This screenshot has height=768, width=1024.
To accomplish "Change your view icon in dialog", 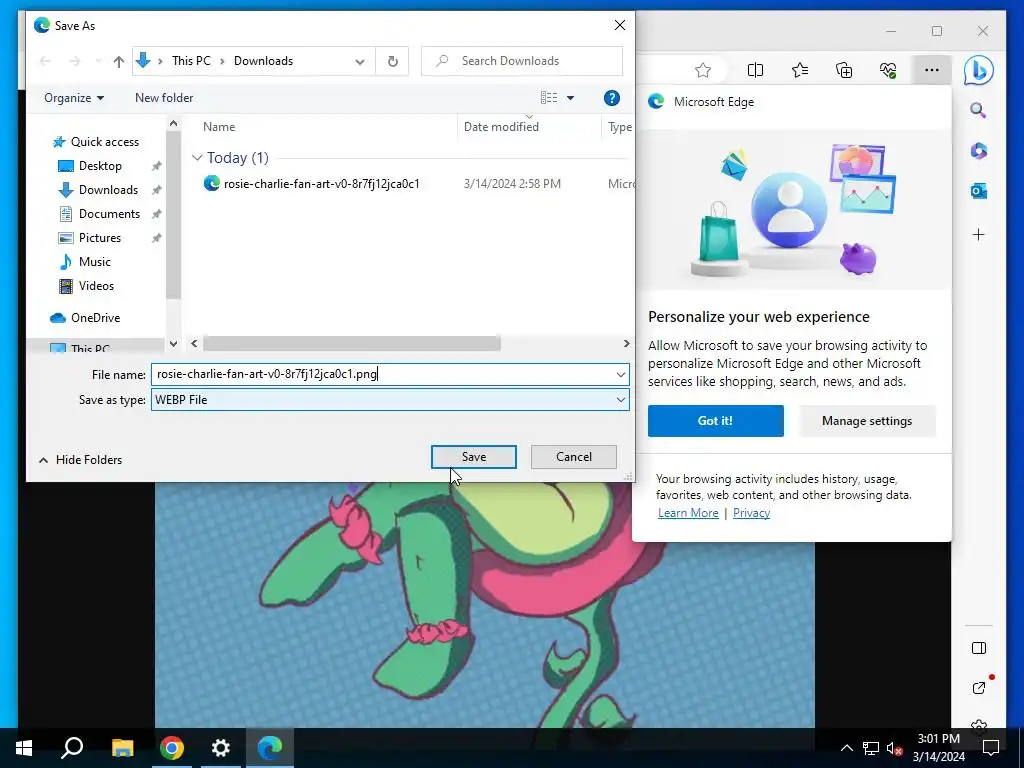I will click(x=549, y=98).
